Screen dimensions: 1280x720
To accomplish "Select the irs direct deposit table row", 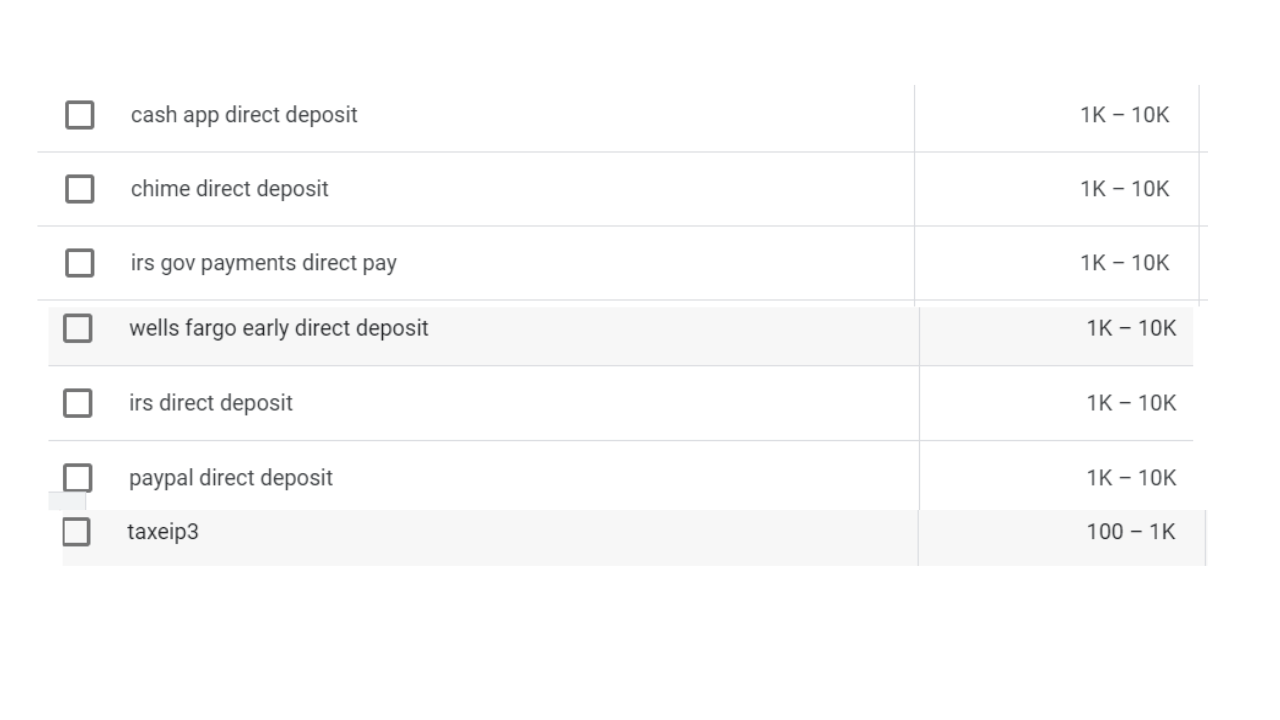I will [x=620, y=402].
